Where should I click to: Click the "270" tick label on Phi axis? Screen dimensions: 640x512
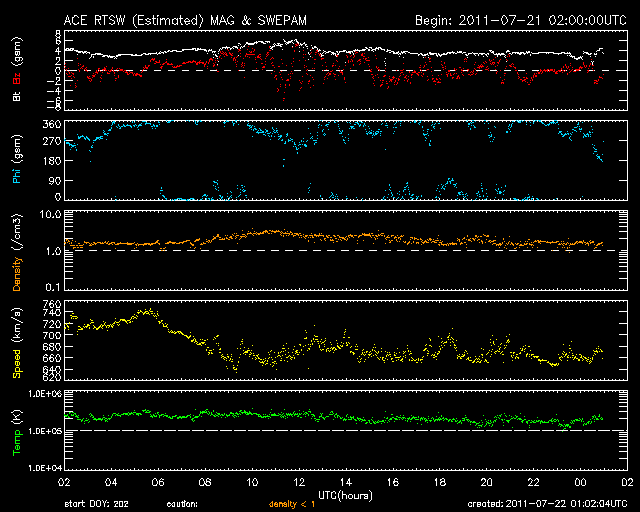[x=52, y=142]
